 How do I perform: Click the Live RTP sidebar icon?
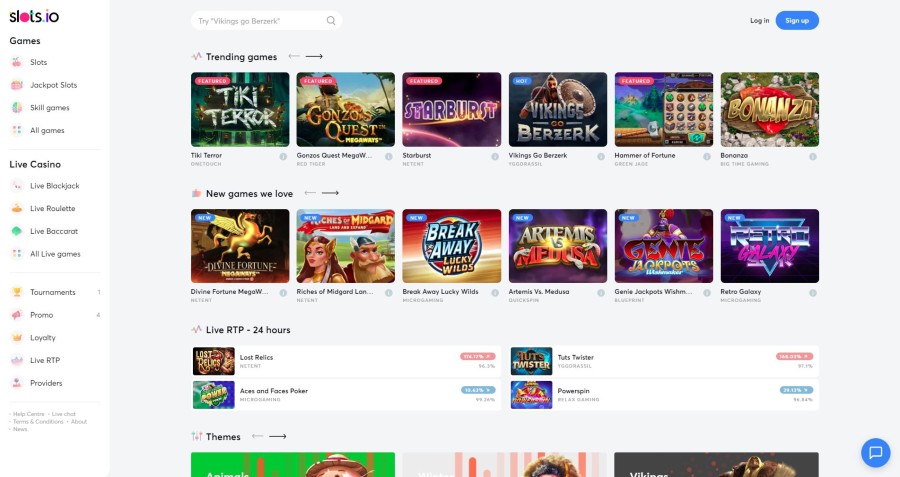pos(17,360)
